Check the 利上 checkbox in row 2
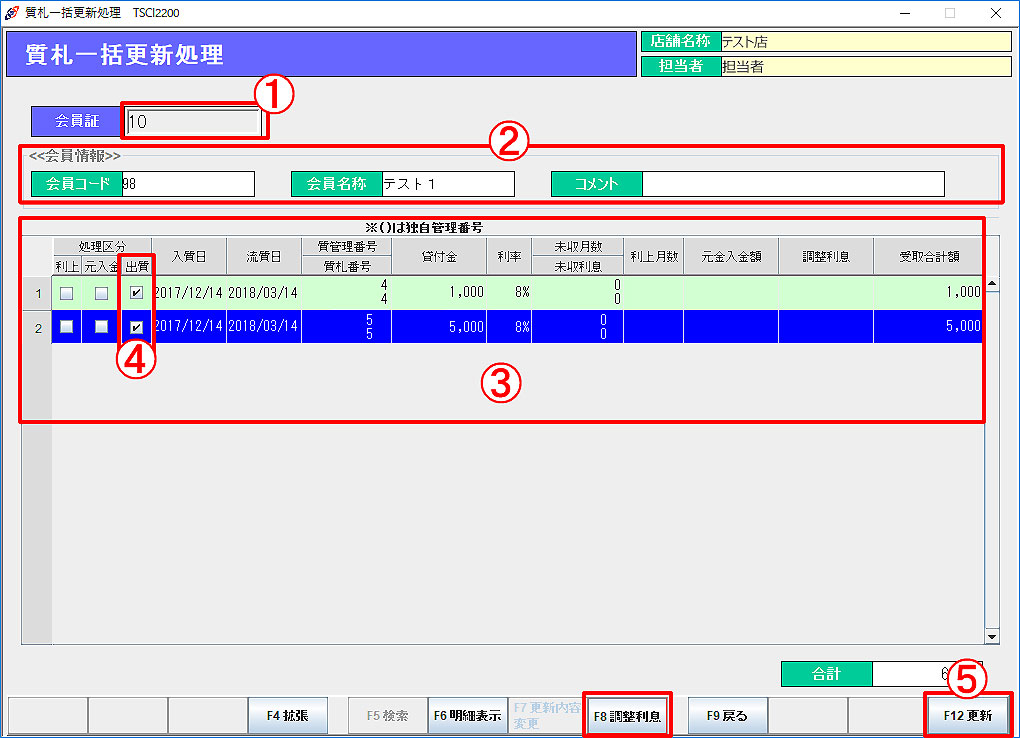1020x738 pixels. tap(67, 327)
